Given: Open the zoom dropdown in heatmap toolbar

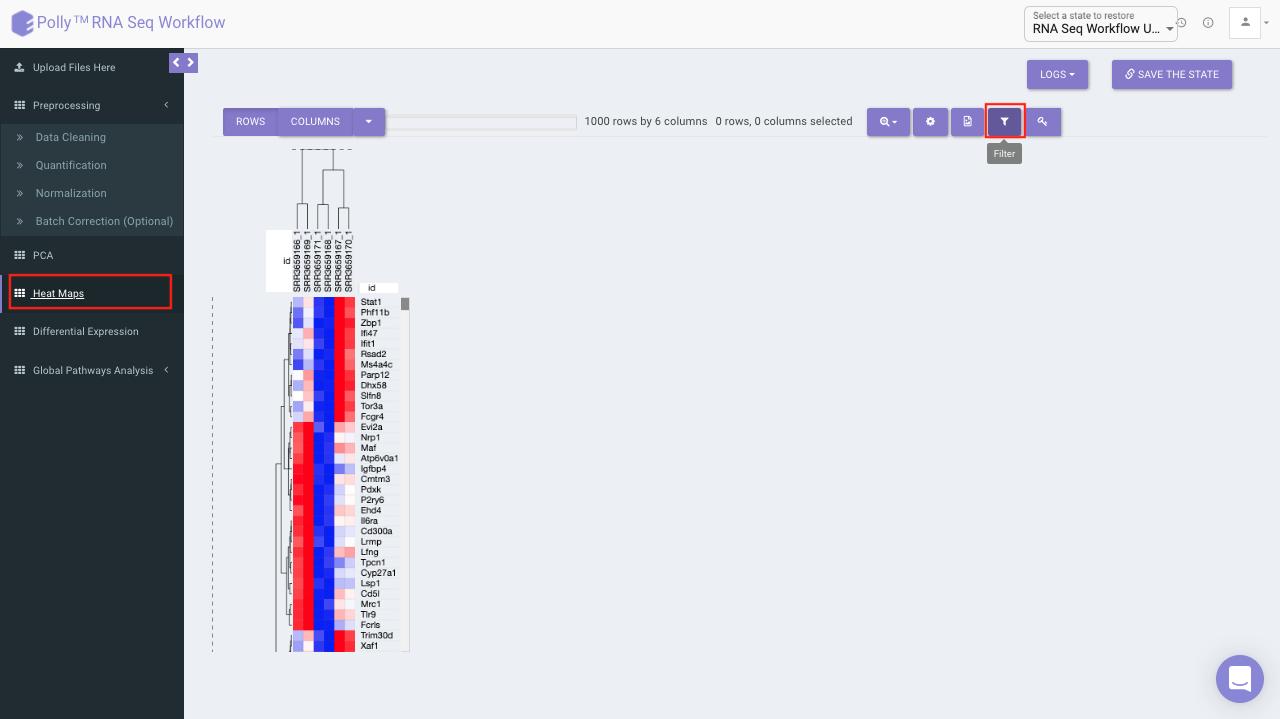Looking at the screenshot, I should 889,121.
